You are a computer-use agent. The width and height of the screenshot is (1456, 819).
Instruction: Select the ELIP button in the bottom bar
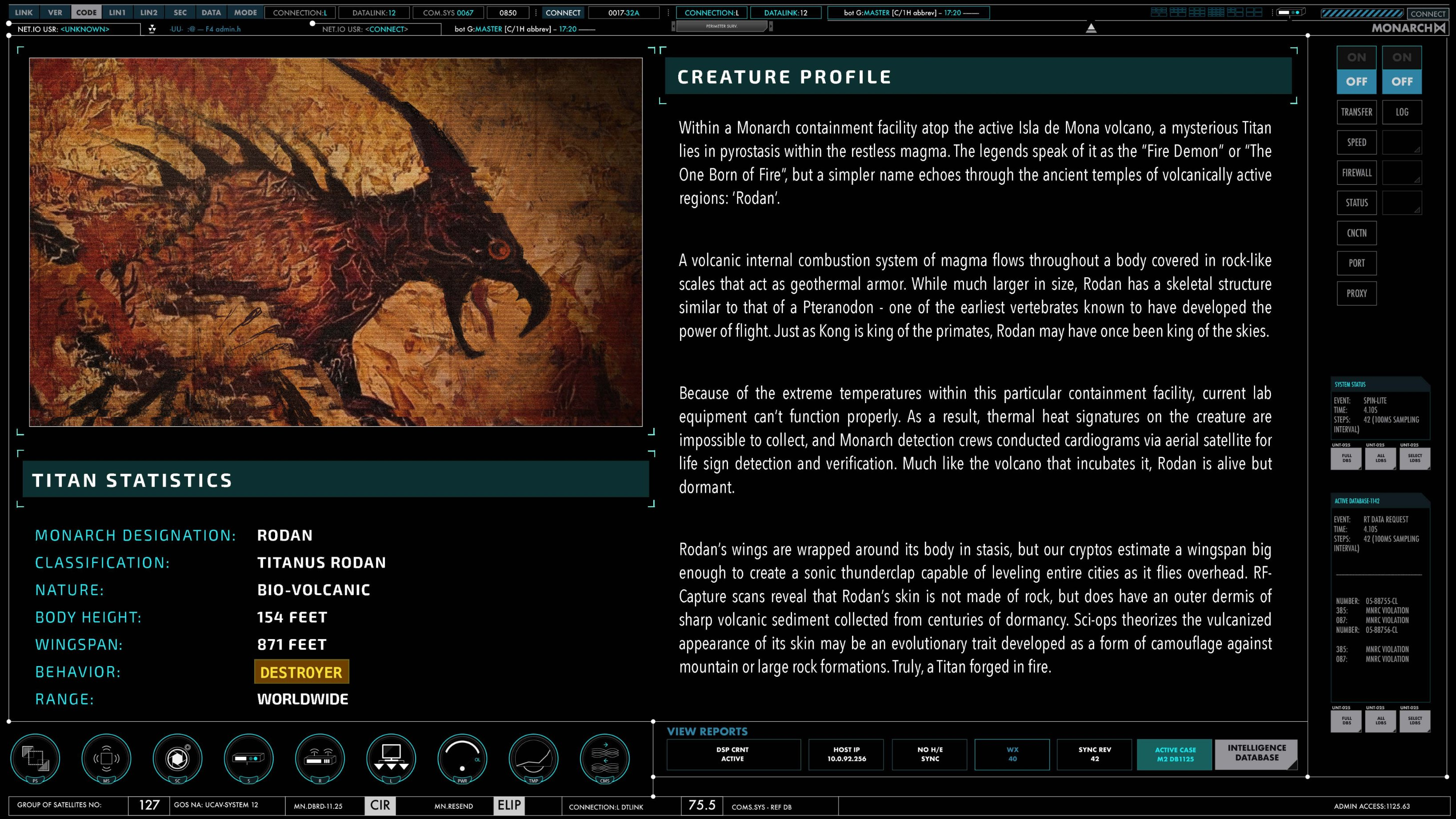[x=509, y=805]
